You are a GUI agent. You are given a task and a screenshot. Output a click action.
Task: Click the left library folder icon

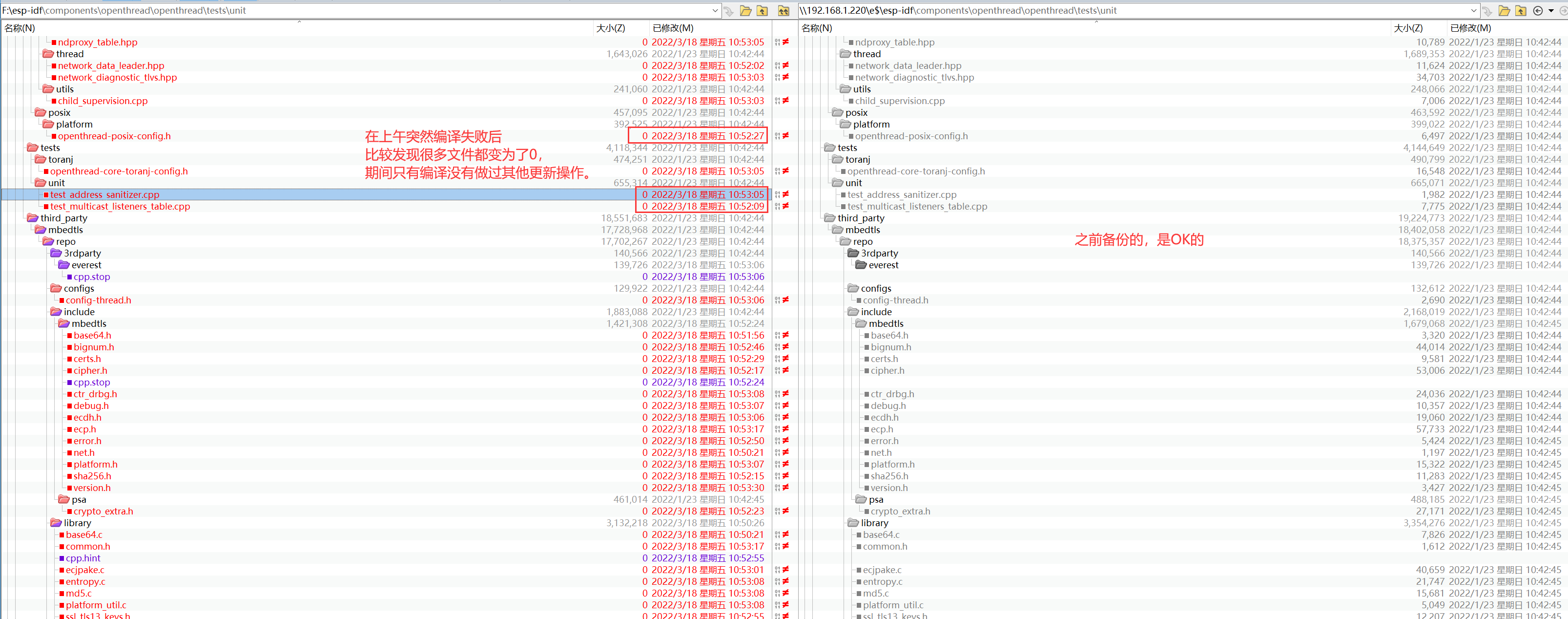coord(56,523)
